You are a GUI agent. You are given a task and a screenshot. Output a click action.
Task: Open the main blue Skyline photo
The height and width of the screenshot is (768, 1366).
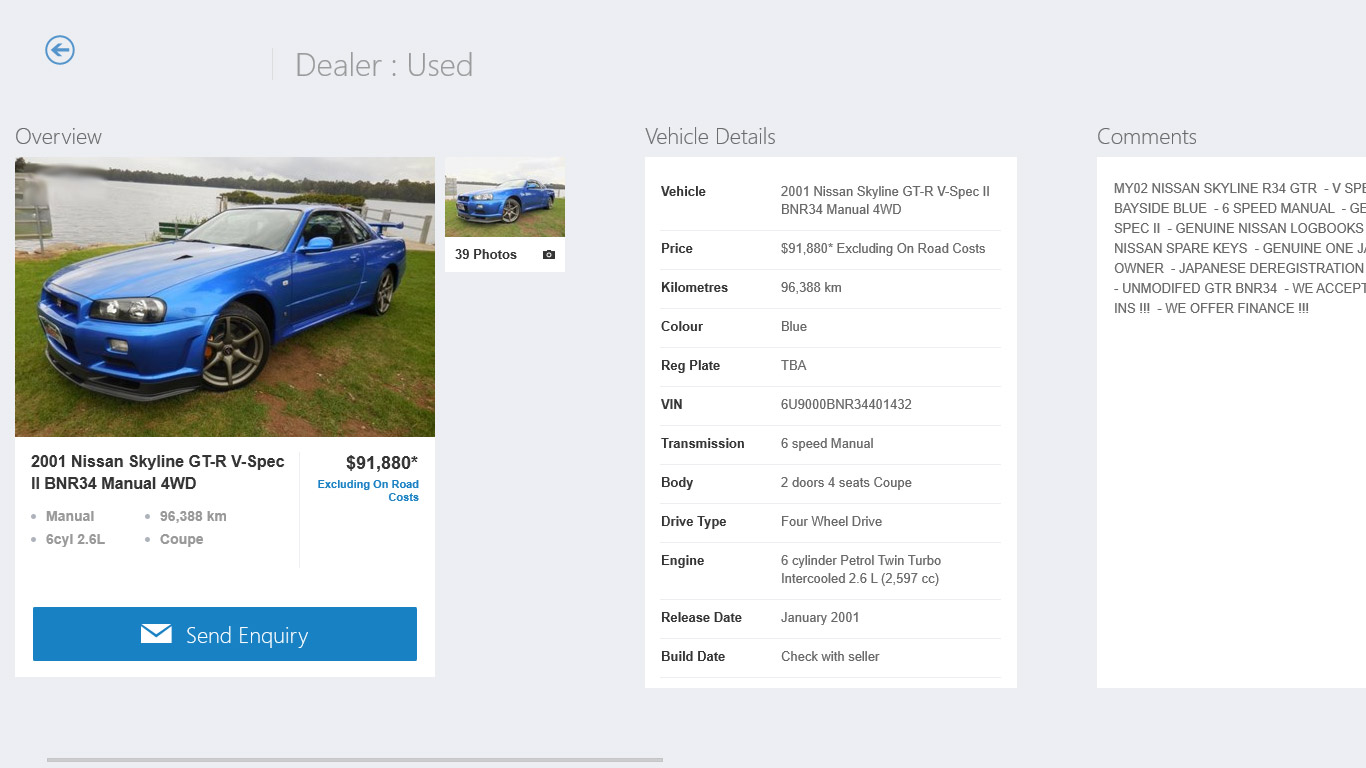[x=225, y=297]
